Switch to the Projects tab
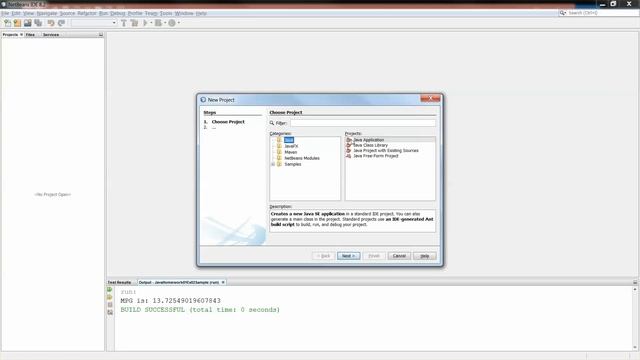Screen dimensions: 640x360 [10, 35]
